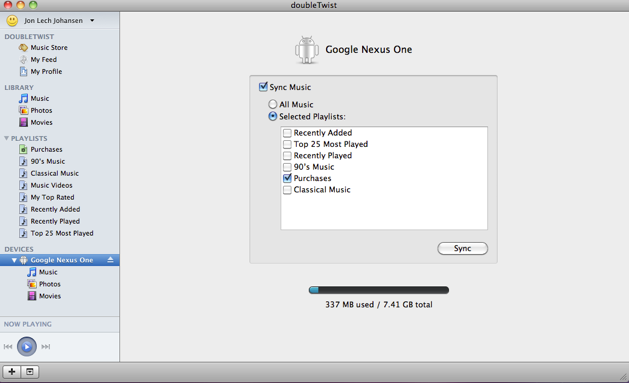Image resolution: width=629 pixels, height=383 pixels.
Task: Check Recently Played in the playlist list
Action: [287, 156]
